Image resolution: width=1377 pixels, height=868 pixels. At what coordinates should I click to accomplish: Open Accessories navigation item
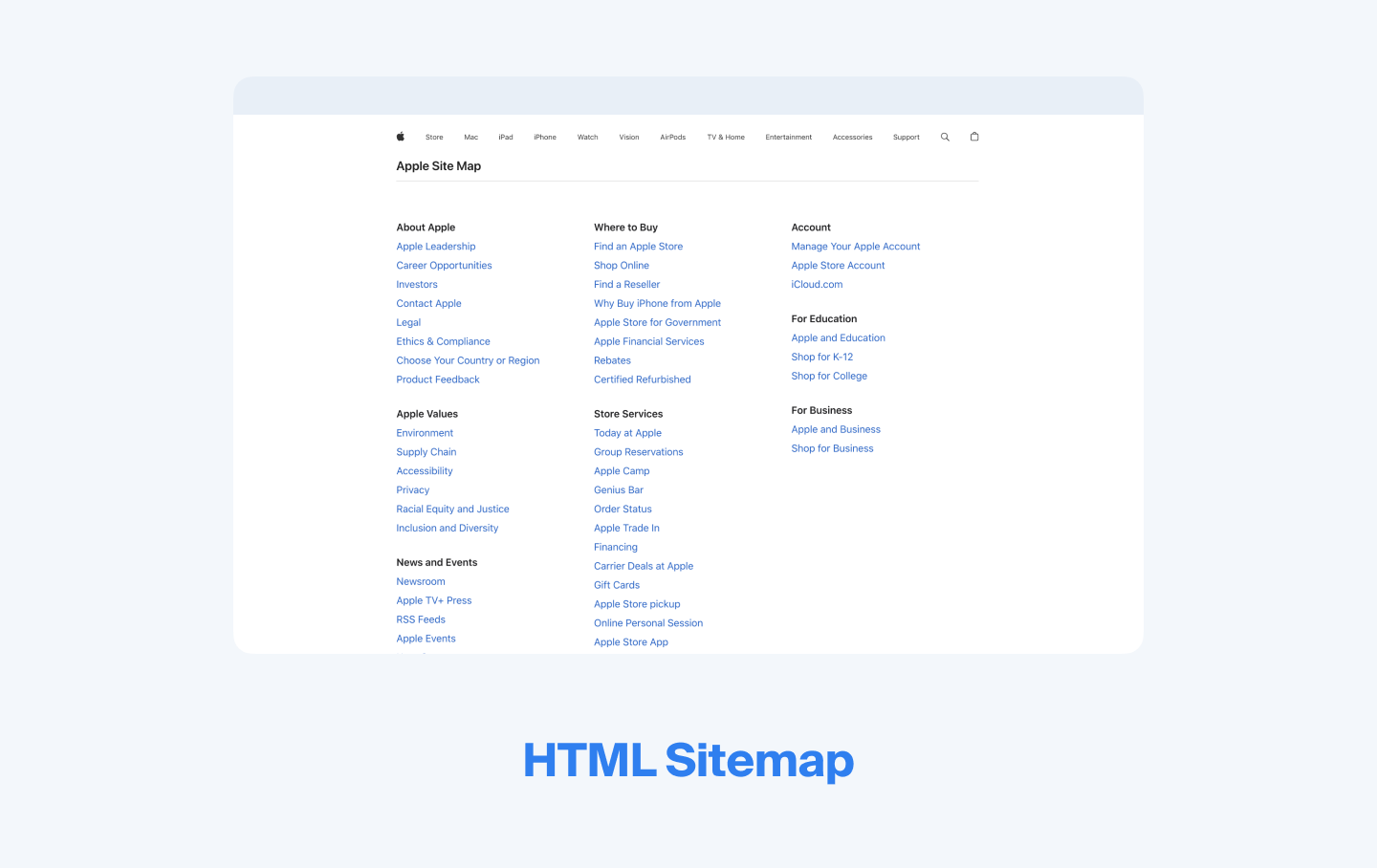(853, 138)
